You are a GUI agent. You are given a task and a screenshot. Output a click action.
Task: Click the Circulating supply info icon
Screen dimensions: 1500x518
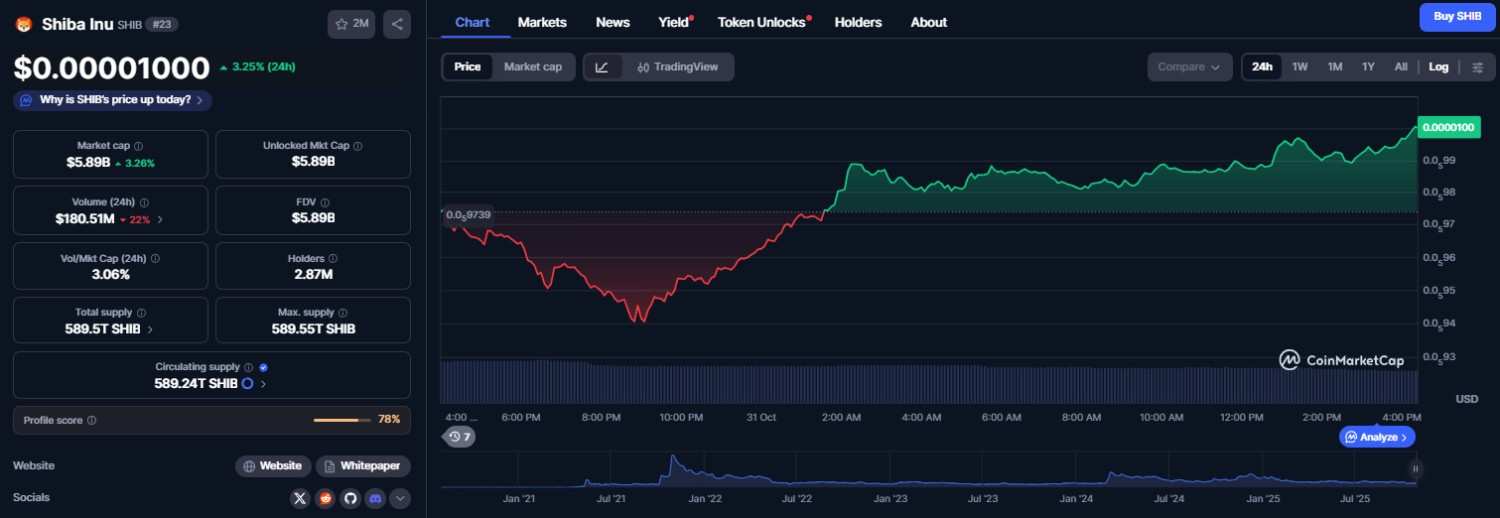(249, 368)
